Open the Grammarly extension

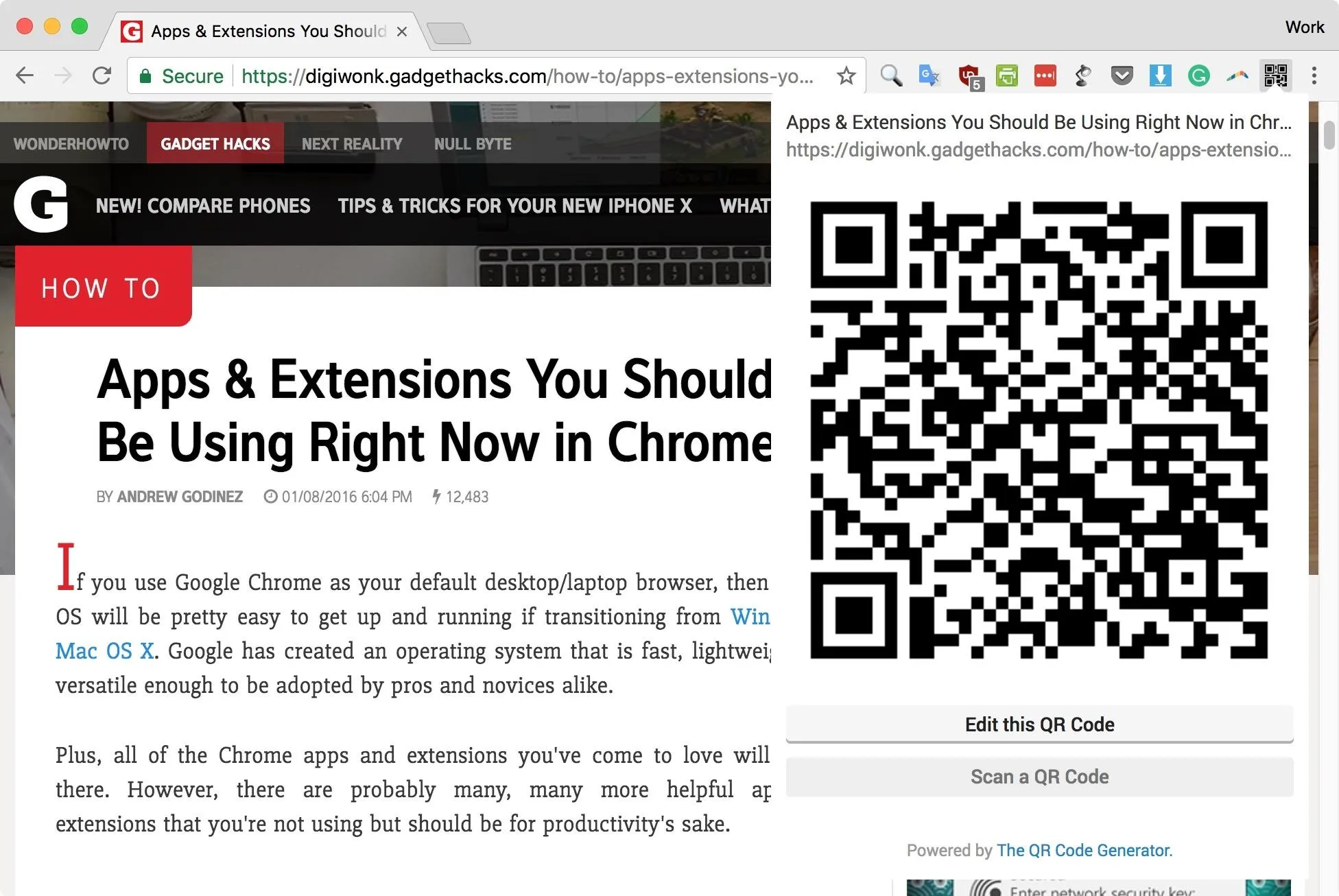click(x=1199, y=75)
